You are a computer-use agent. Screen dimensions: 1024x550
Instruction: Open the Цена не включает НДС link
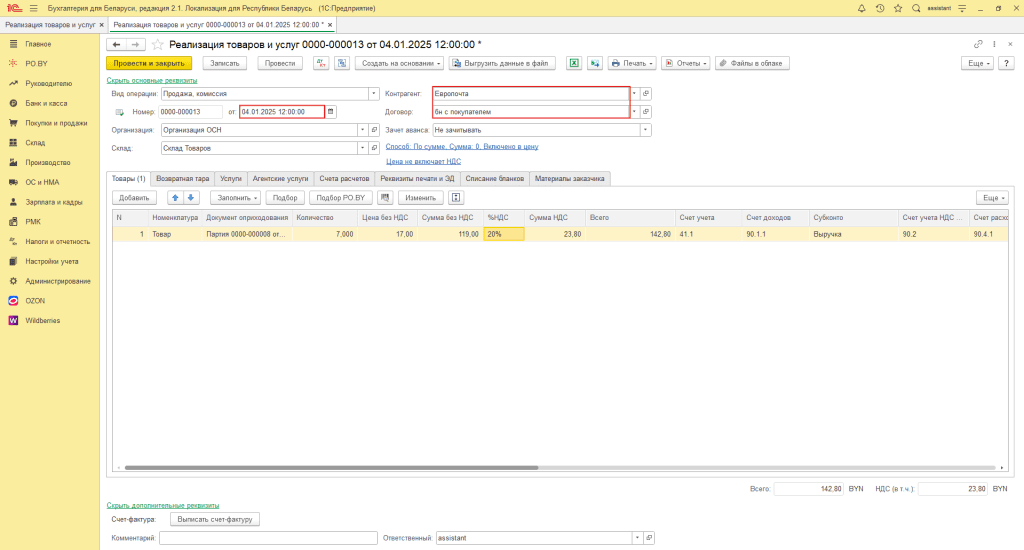pyautogui.click(x=423, y=161)
